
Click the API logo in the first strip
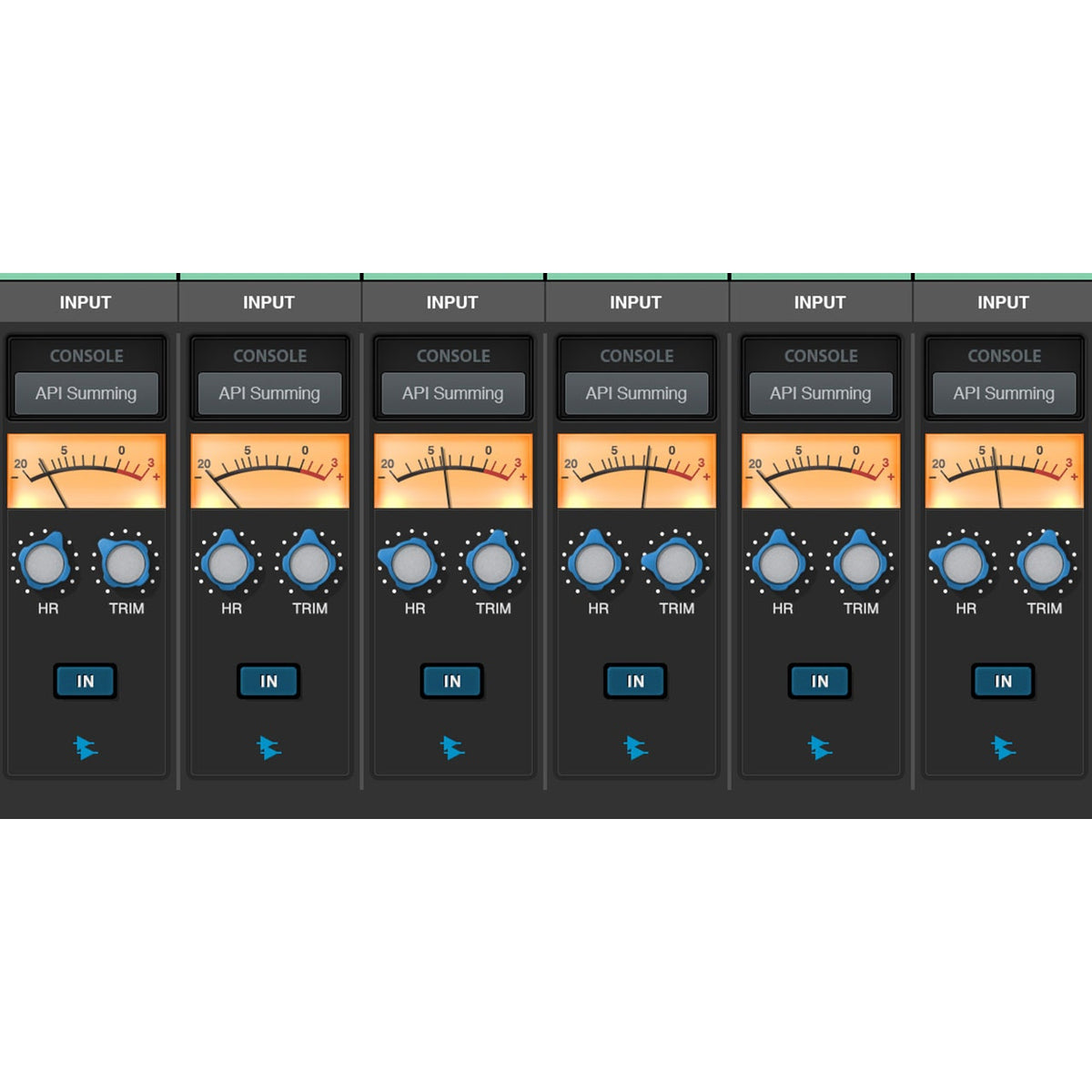[x=86, y=748]
